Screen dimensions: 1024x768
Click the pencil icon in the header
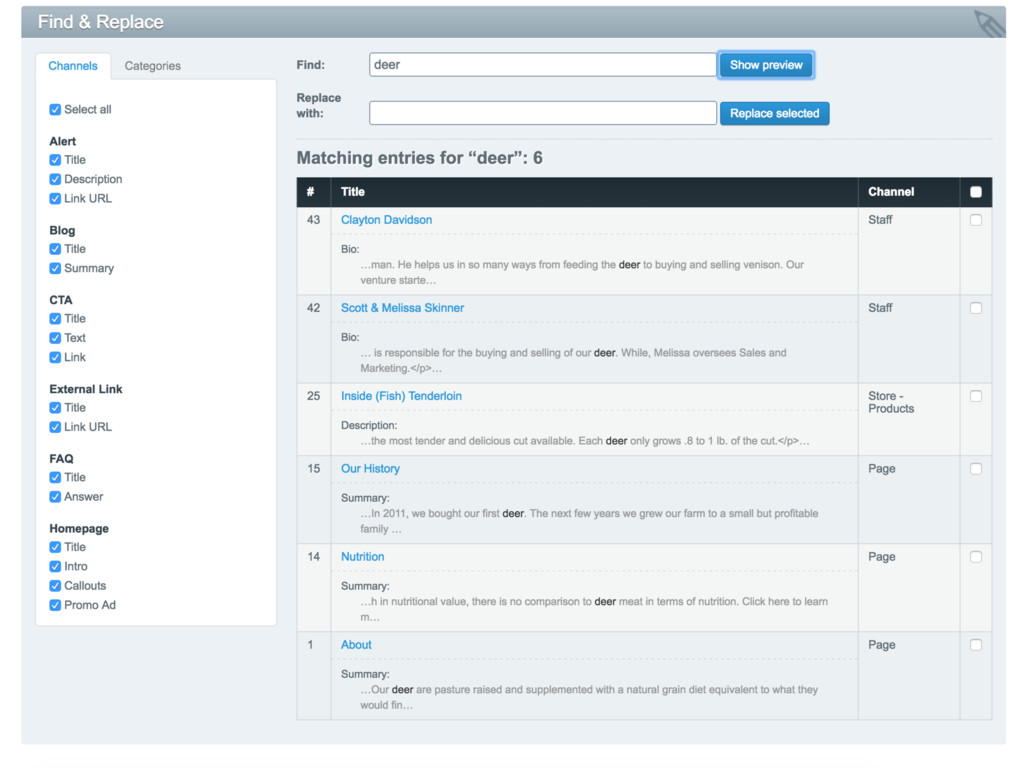pos(988,23)
